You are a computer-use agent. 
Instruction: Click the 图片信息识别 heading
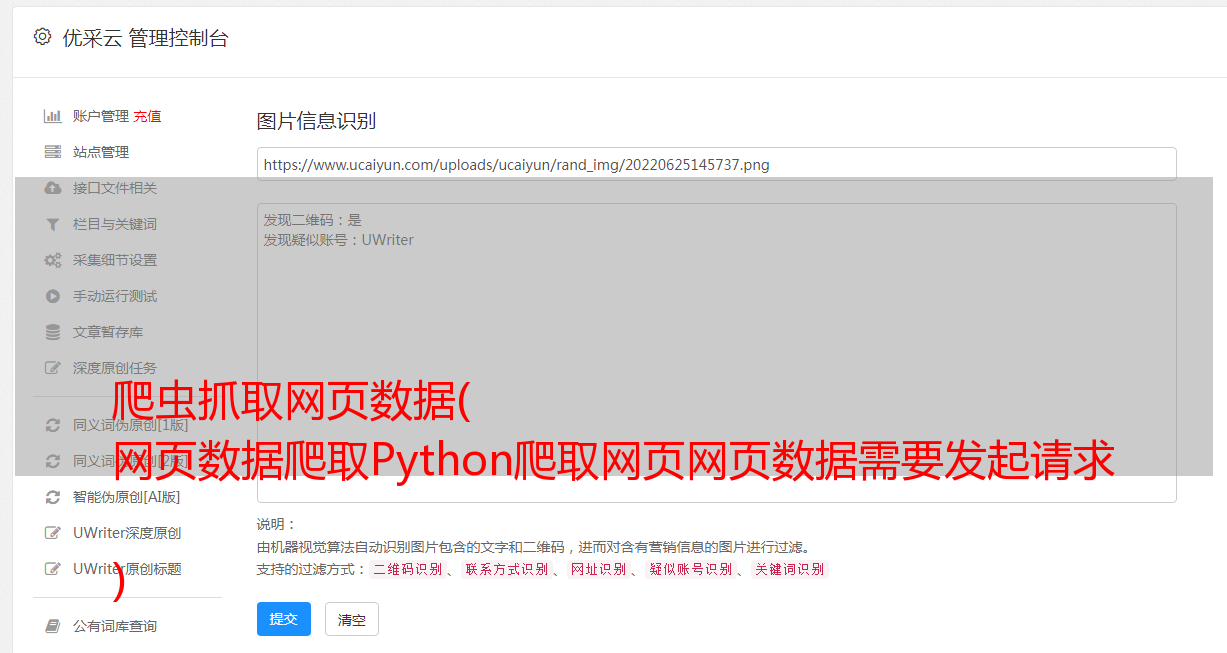[316, 121]
